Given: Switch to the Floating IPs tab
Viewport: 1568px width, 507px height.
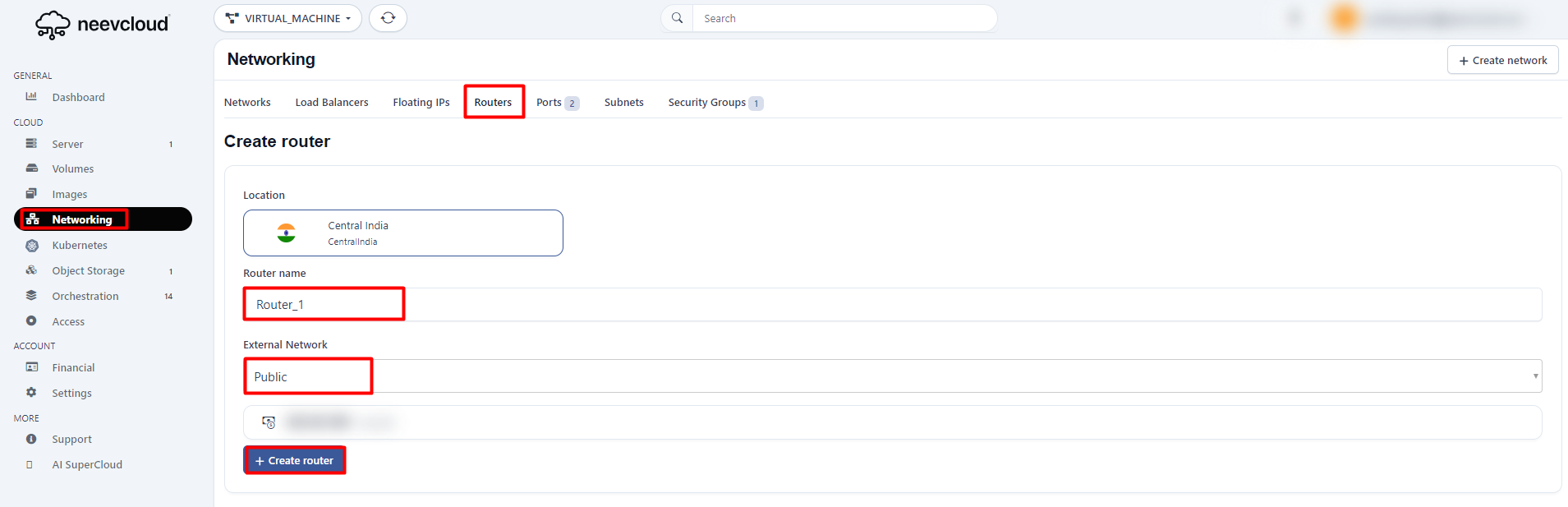Looking at the screenshot, I should pos(421,103).
